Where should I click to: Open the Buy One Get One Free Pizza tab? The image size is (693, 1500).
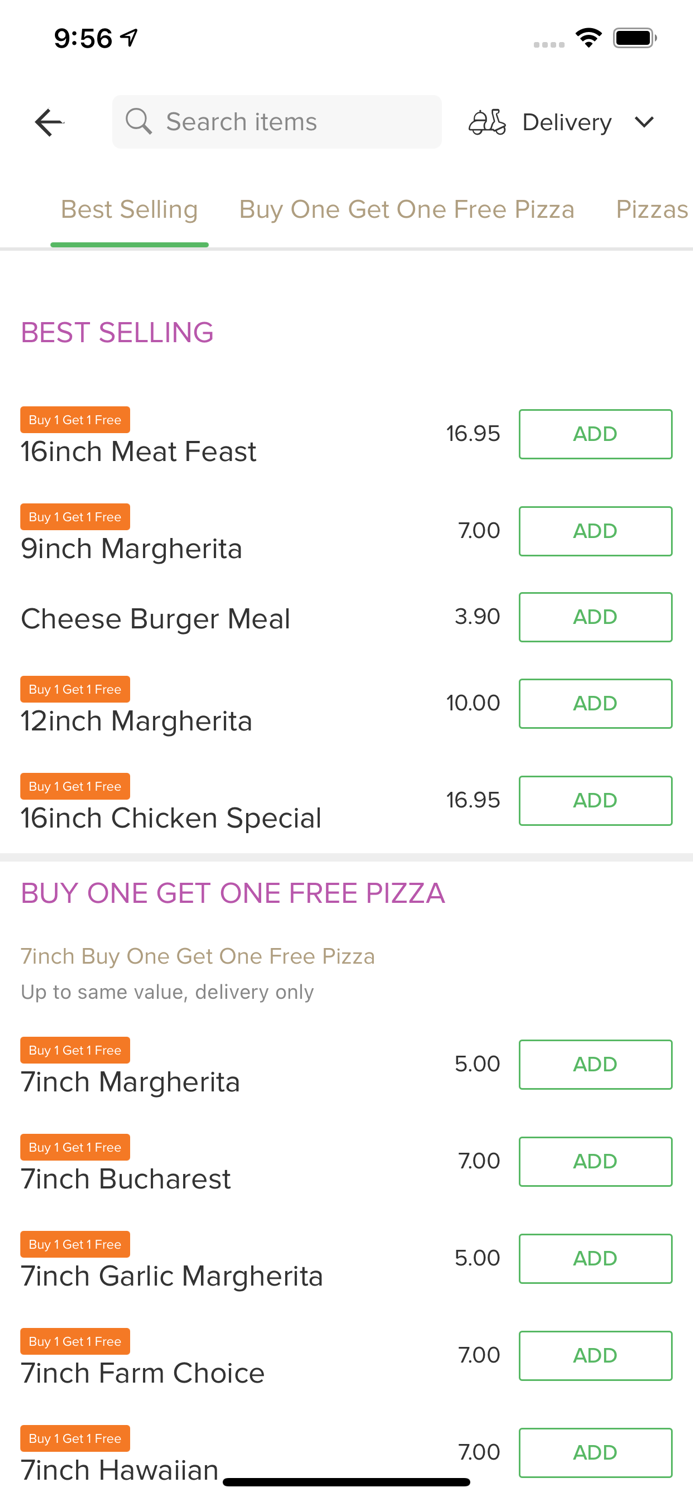tap(406, 209)
